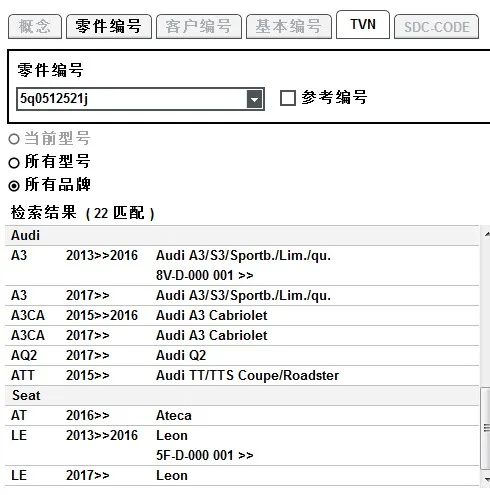Select the A3CA 2017>> Cabriolet row
Viewport: 490px width, 495px height.
coord(242,336)
